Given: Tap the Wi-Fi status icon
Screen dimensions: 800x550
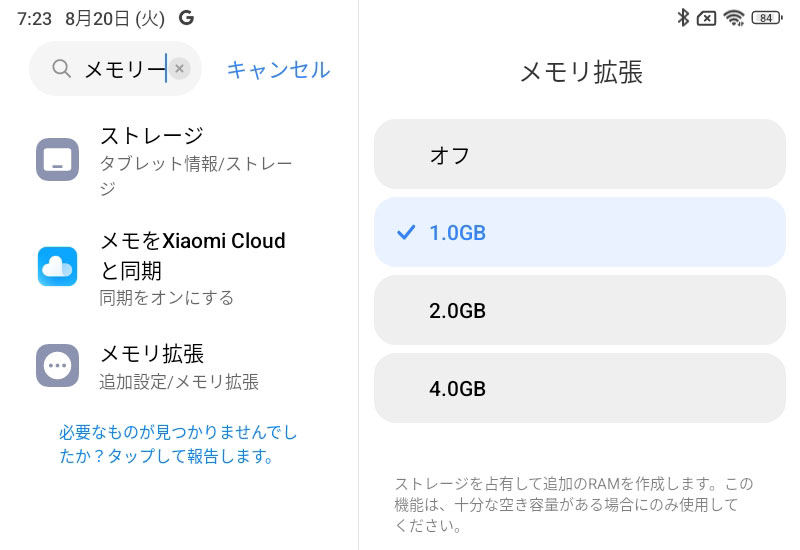Looking at the screenshot, I should [734, 18].
